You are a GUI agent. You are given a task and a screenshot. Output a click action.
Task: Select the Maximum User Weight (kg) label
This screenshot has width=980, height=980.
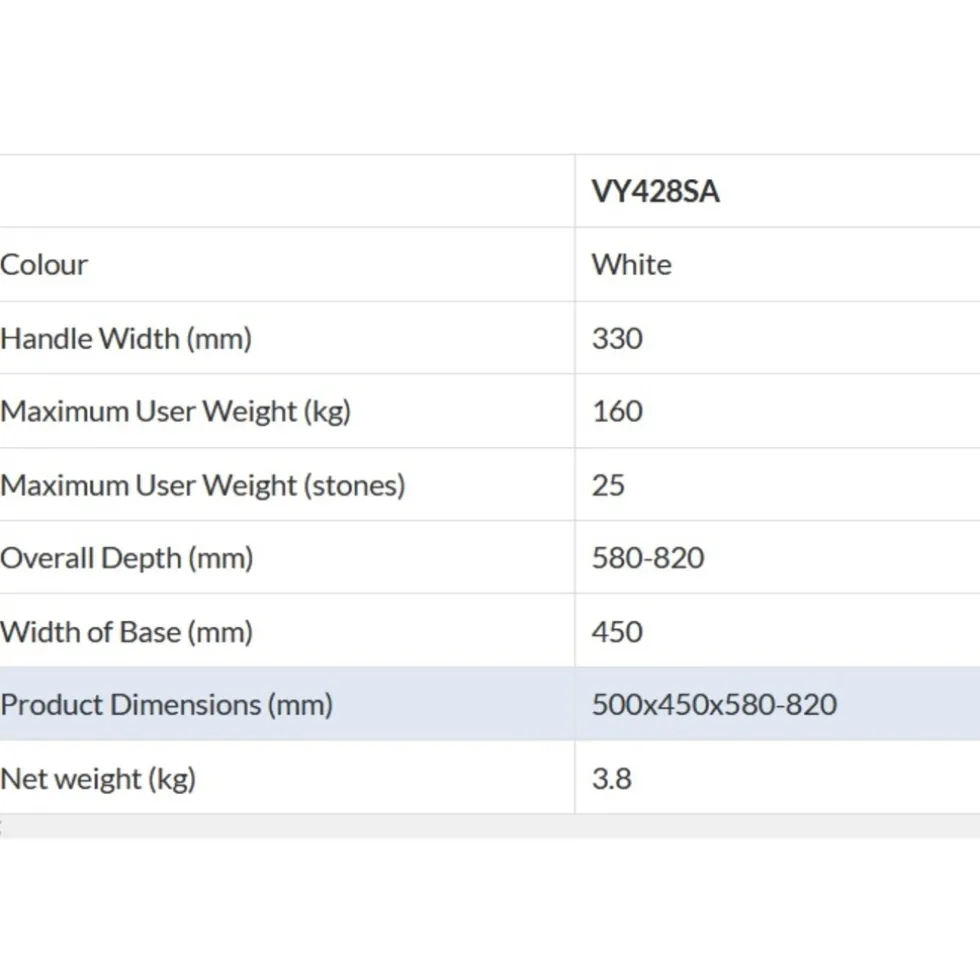[176, 412]
